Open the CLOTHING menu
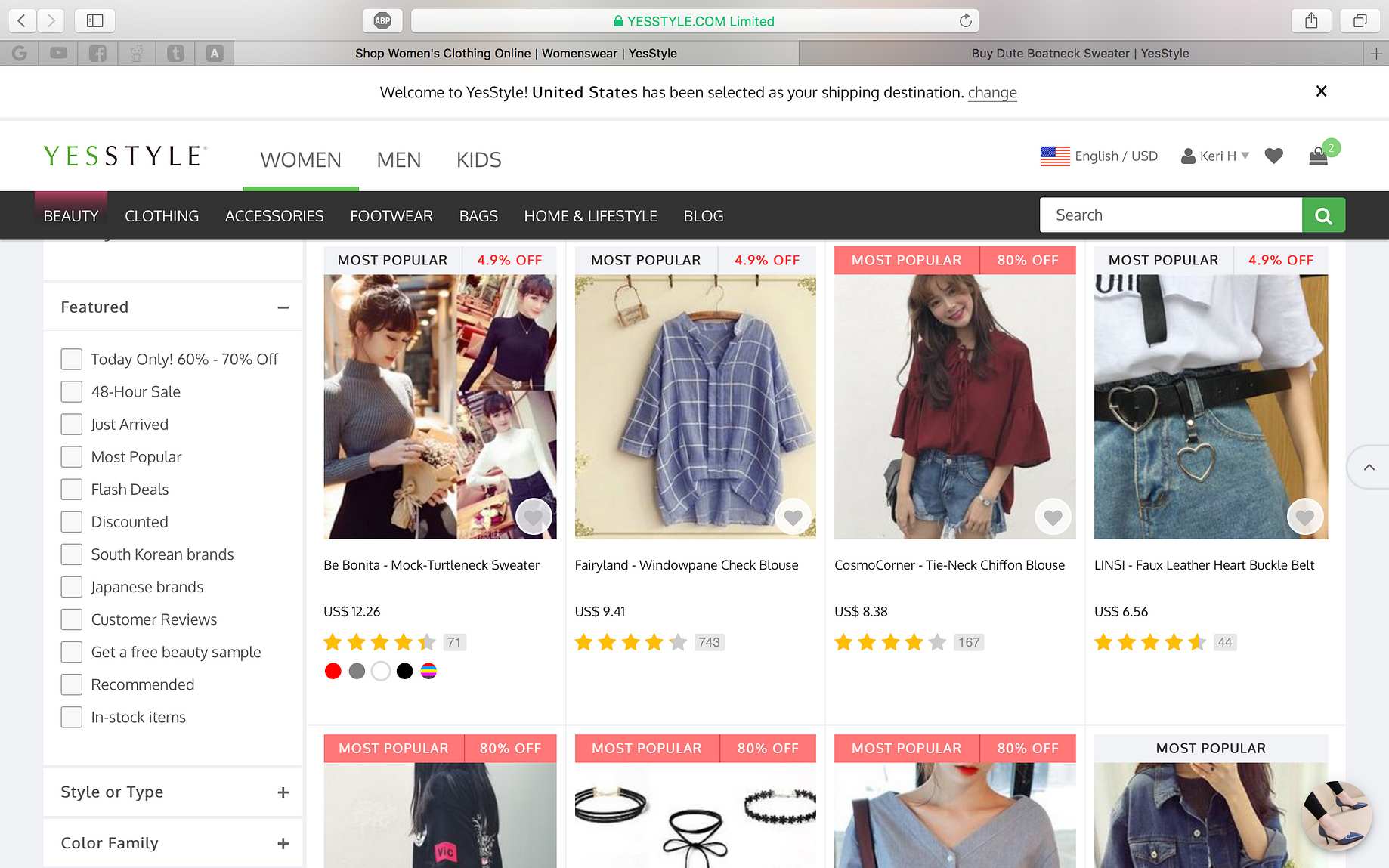 click(162, 215)
